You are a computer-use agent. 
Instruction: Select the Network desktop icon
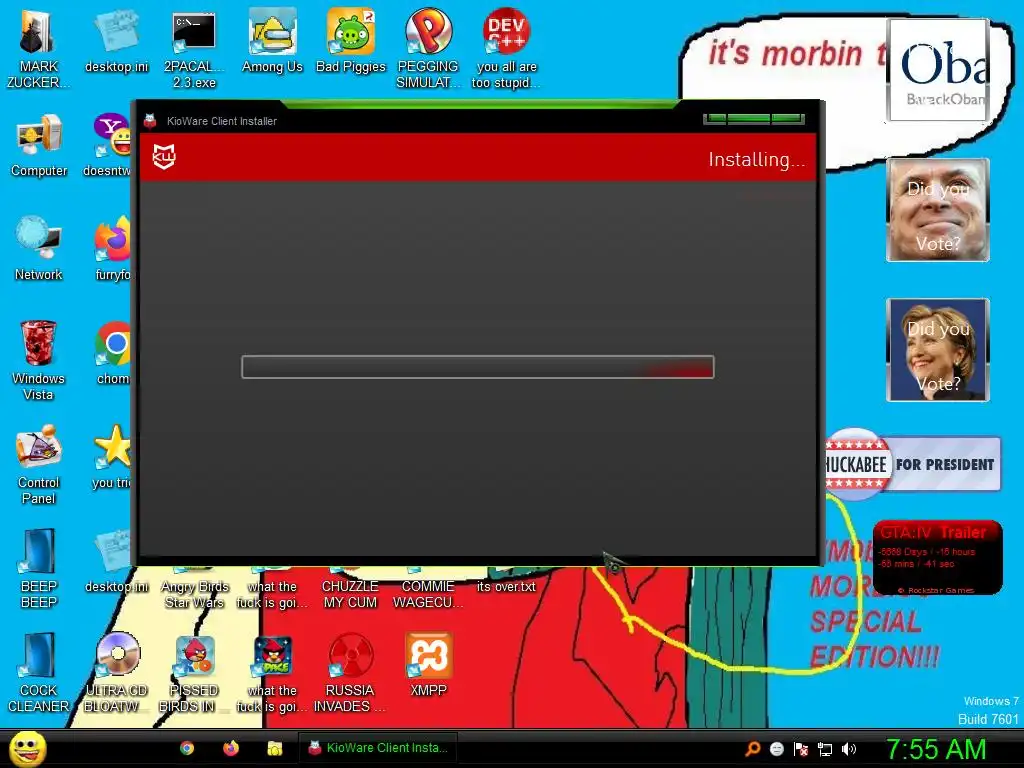(x=39, y=249)
